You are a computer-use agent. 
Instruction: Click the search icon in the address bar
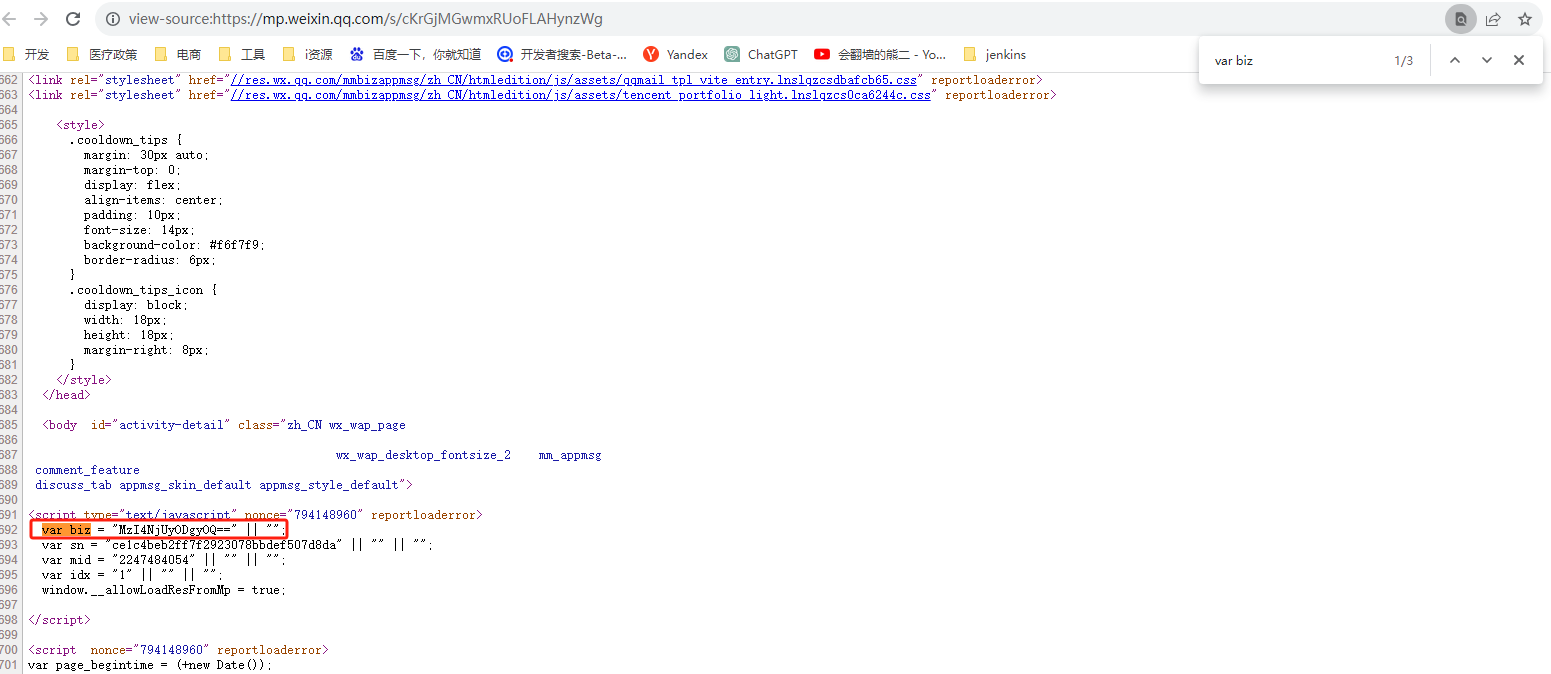[1461, 19]
